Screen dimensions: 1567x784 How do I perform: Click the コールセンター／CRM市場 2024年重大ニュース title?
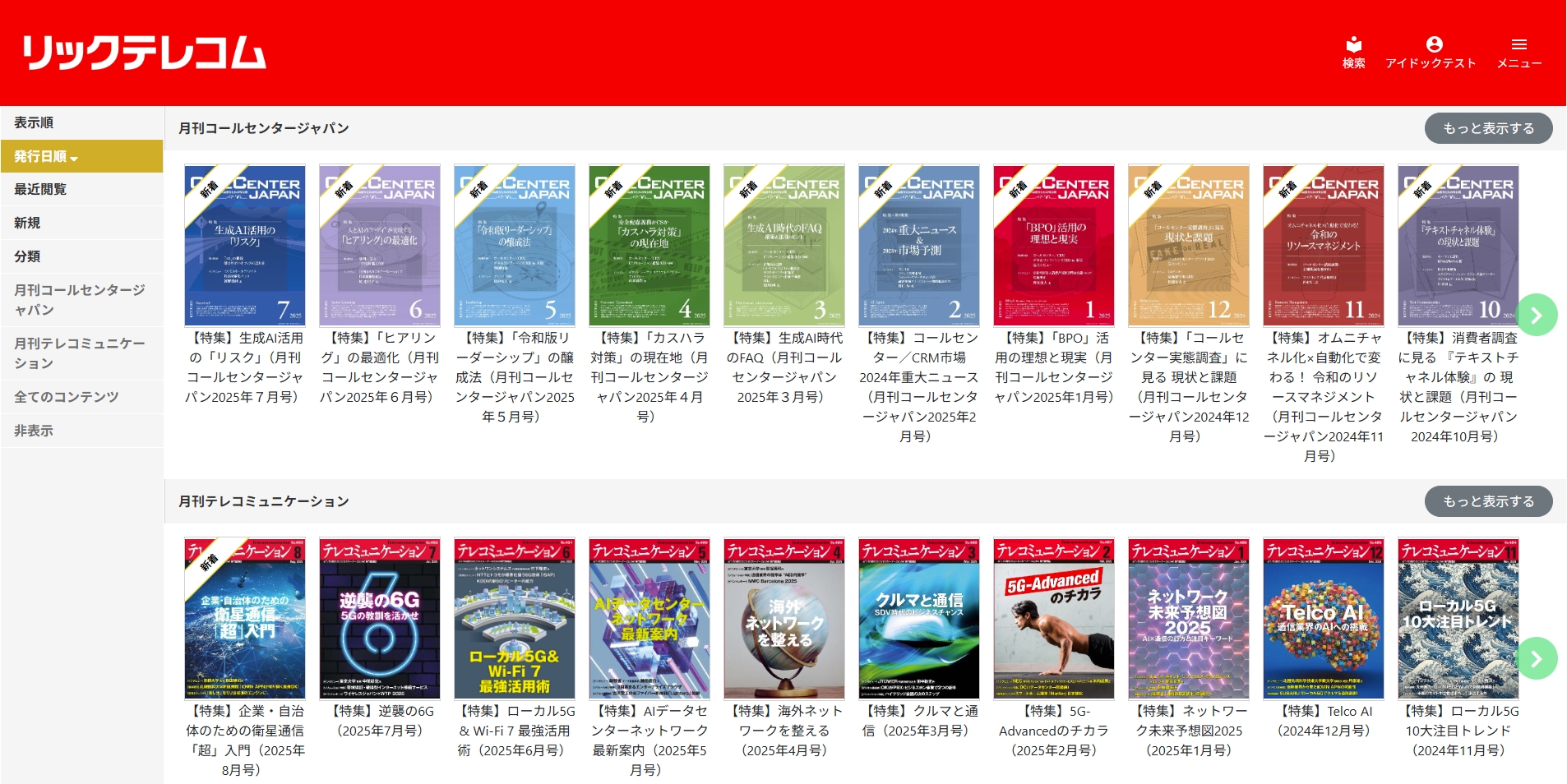click(x=919, y=387)
